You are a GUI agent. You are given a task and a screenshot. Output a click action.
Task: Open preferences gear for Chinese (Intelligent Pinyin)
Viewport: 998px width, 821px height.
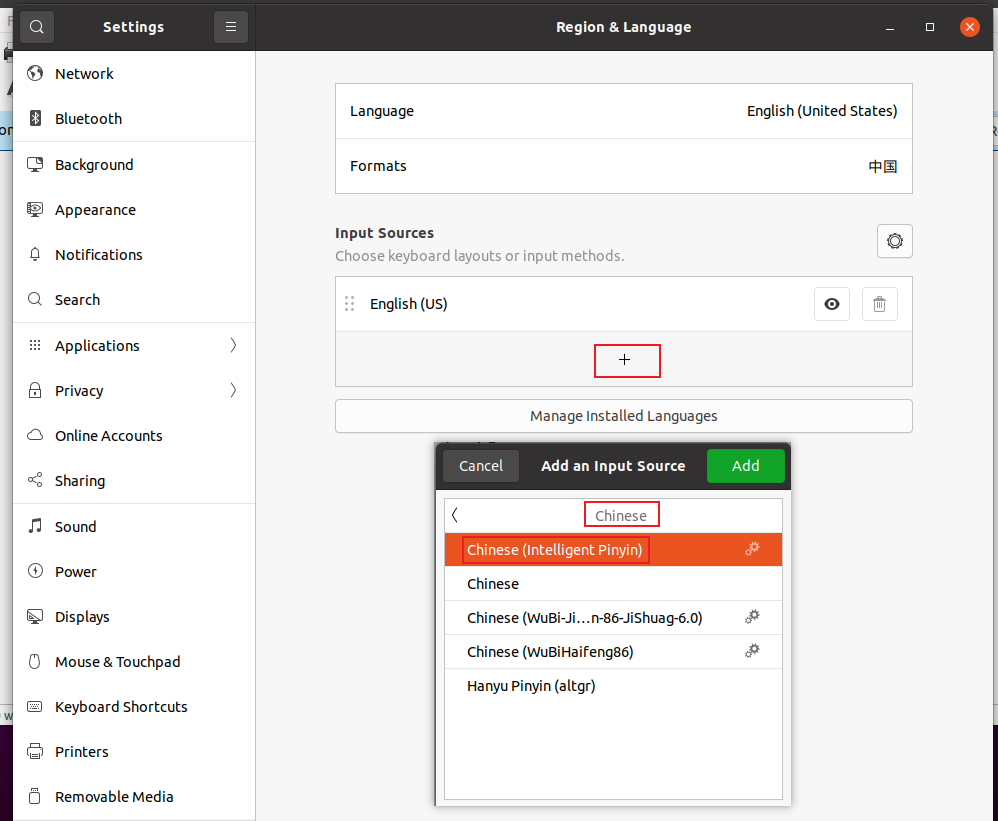coord(752,549)
